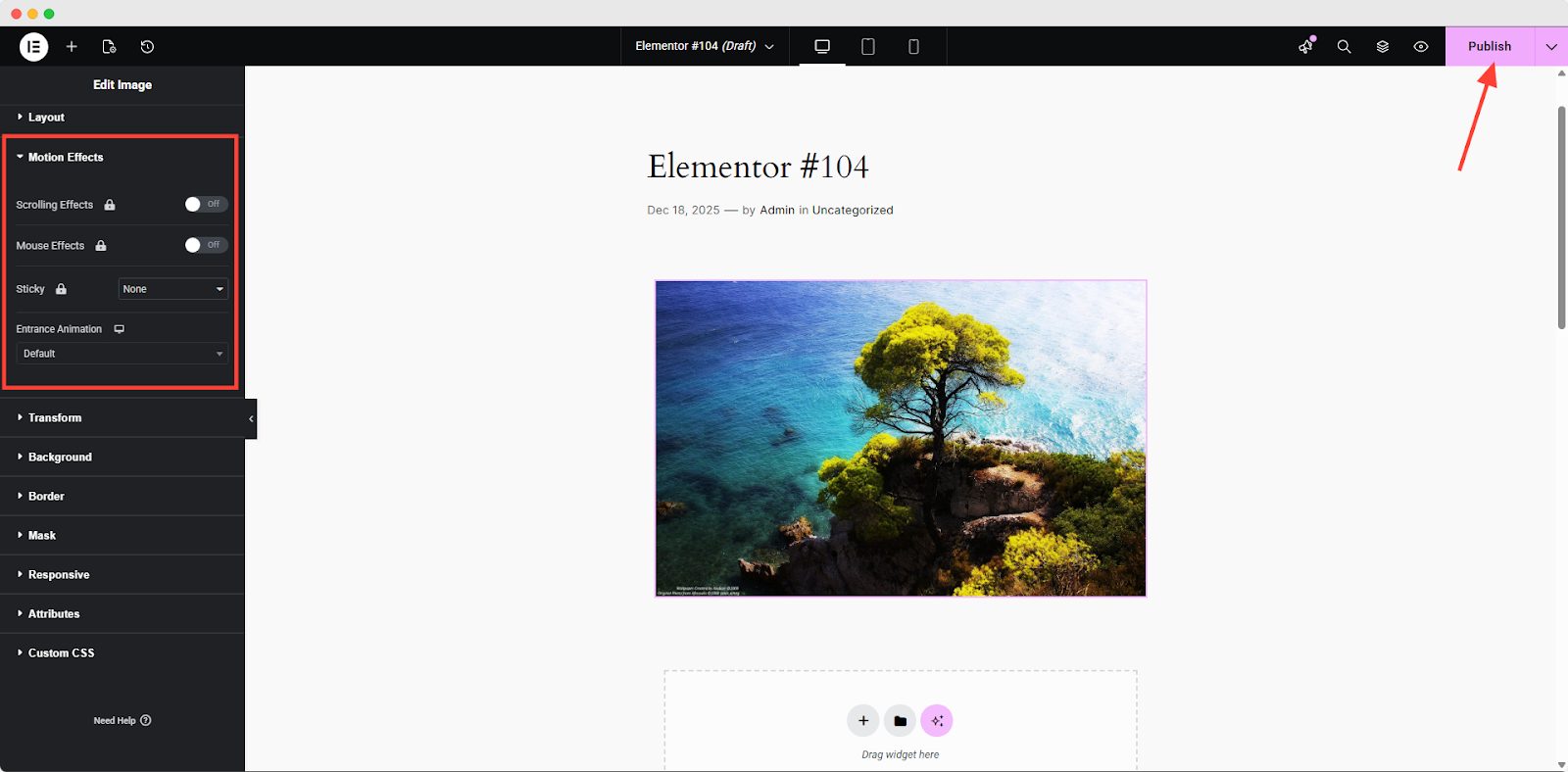Click the add element plus icon
1568x772 pixels.
(x=72, y=46)
